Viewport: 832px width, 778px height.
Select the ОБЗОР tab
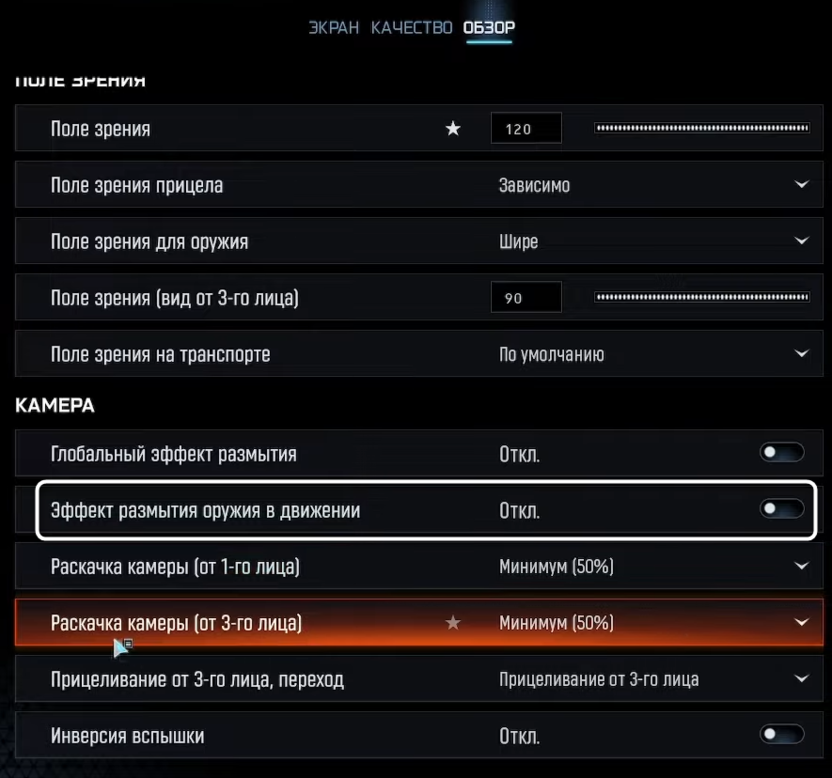[489, 27]
